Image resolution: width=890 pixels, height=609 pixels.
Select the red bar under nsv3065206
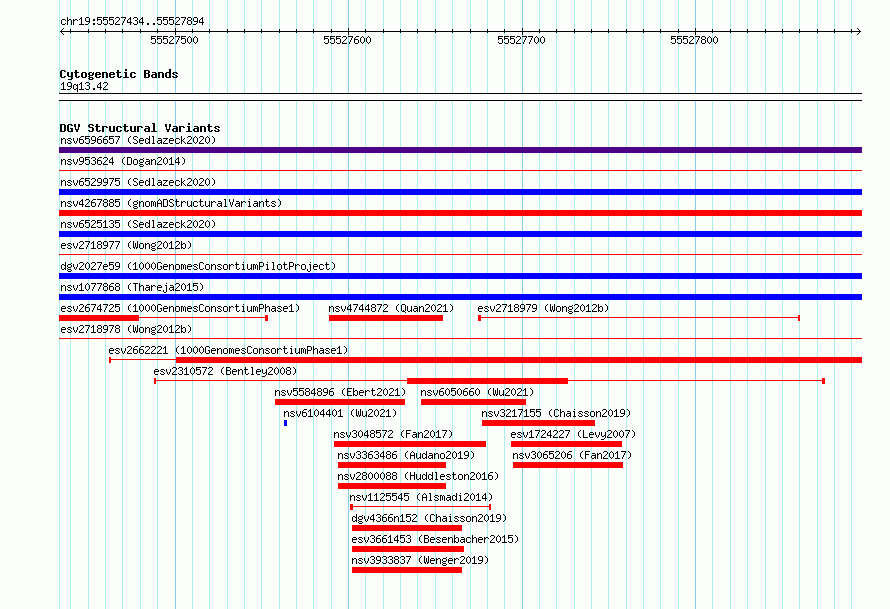[568, 465]
